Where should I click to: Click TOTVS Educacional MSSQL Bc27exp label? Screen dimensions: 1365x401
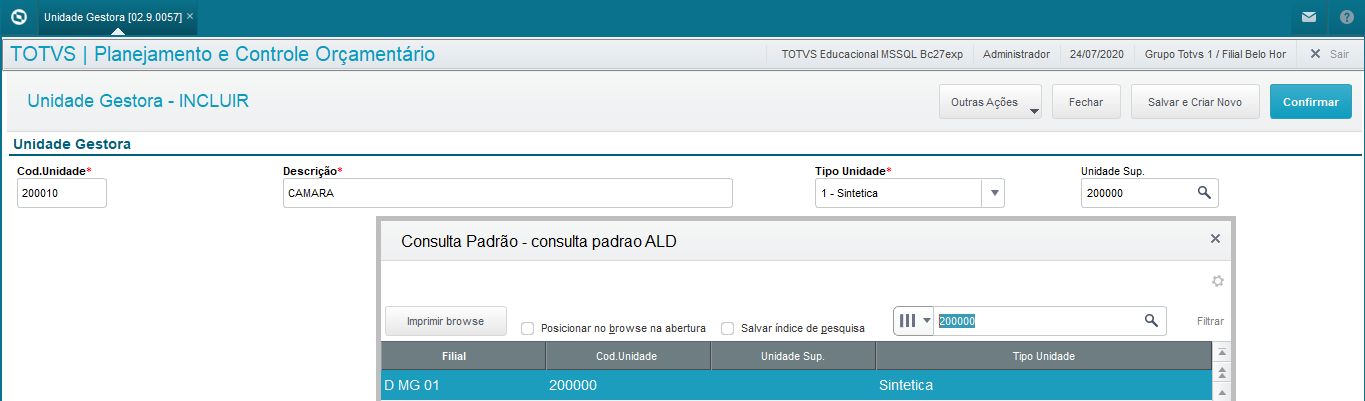click(x=872, y=54)
